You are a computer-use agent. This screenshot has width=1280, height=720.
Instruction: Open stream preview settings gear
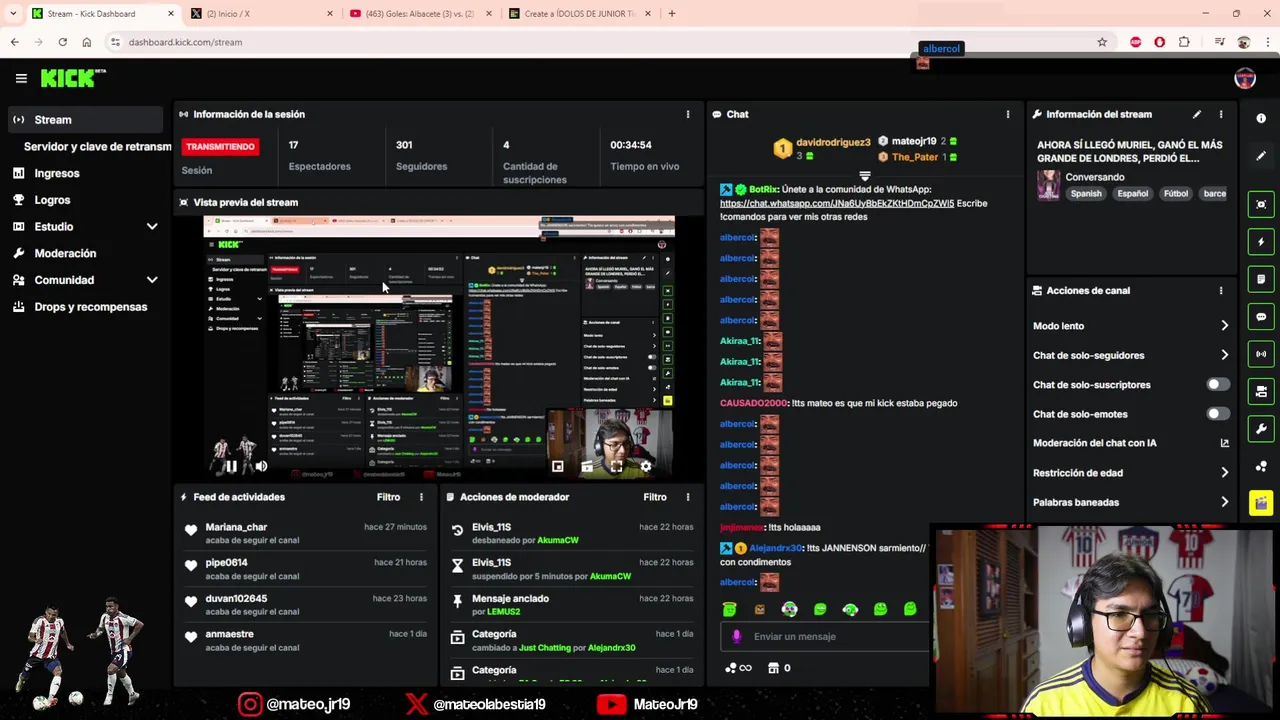click(x=646, y=466)
